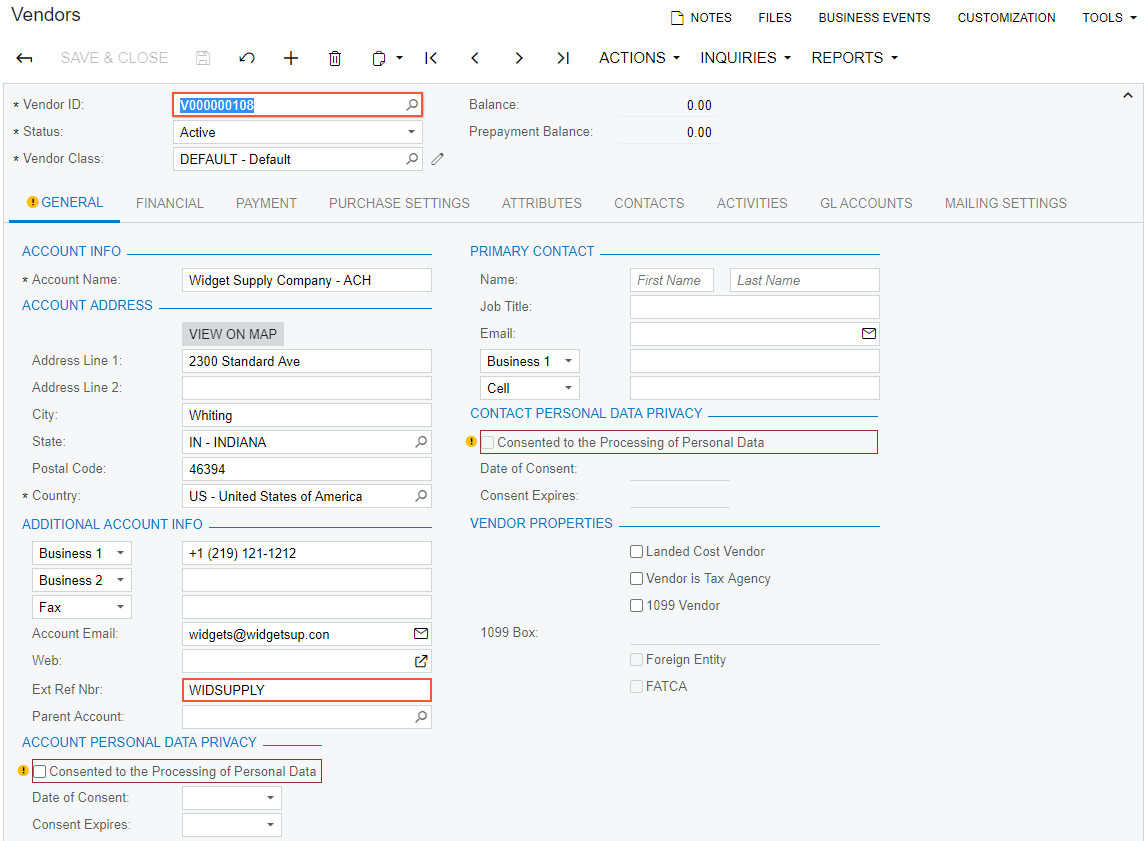Open the Actions dropdown menu
This screenshot has width=1146, height=841.
pos(639,58)
